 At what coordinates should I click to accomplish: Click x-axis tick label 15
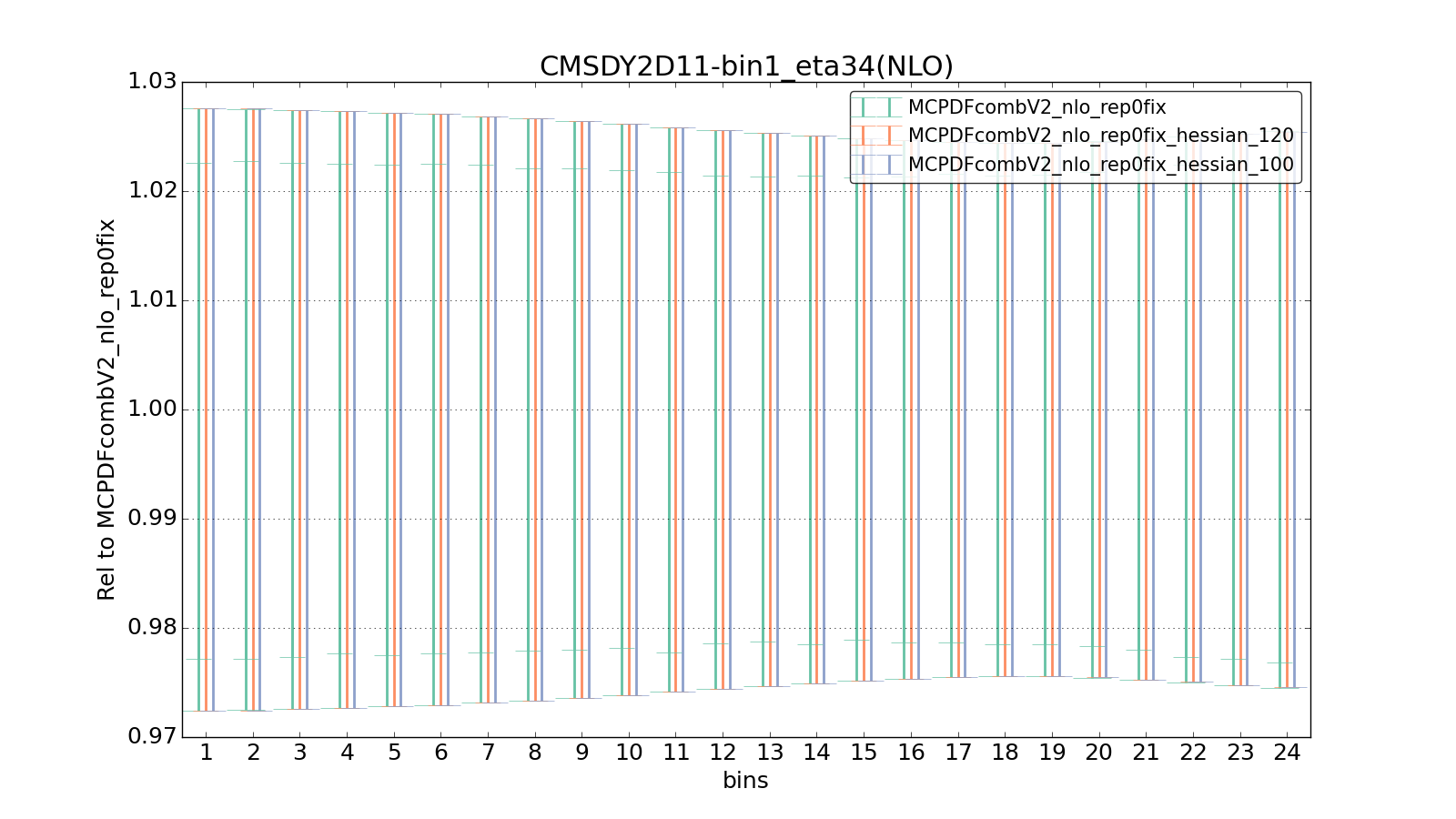(x=864, y=753)
